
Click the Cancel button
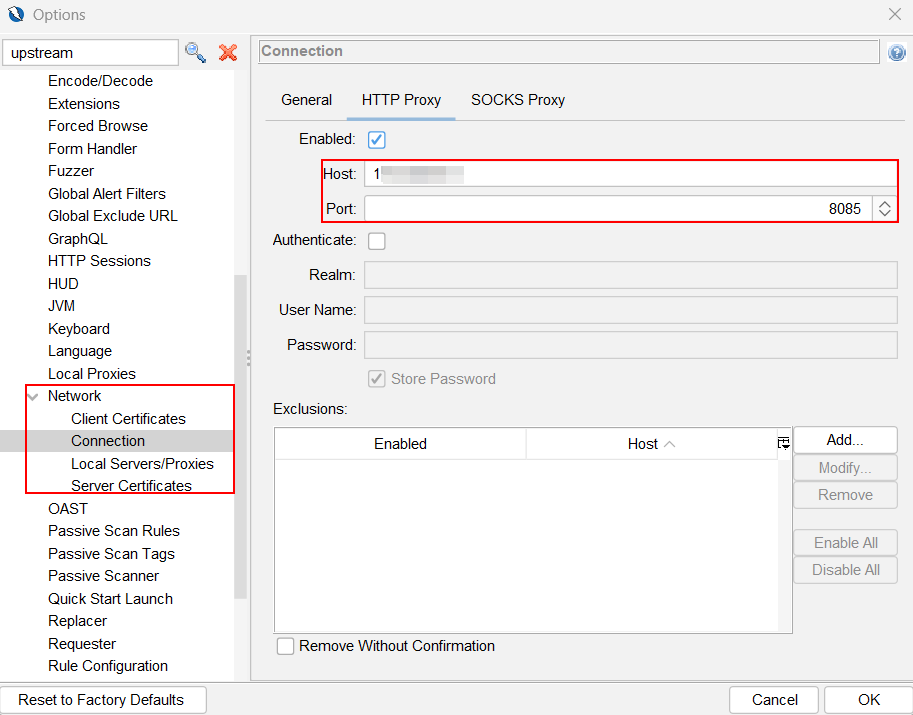[x=774, y=700]
